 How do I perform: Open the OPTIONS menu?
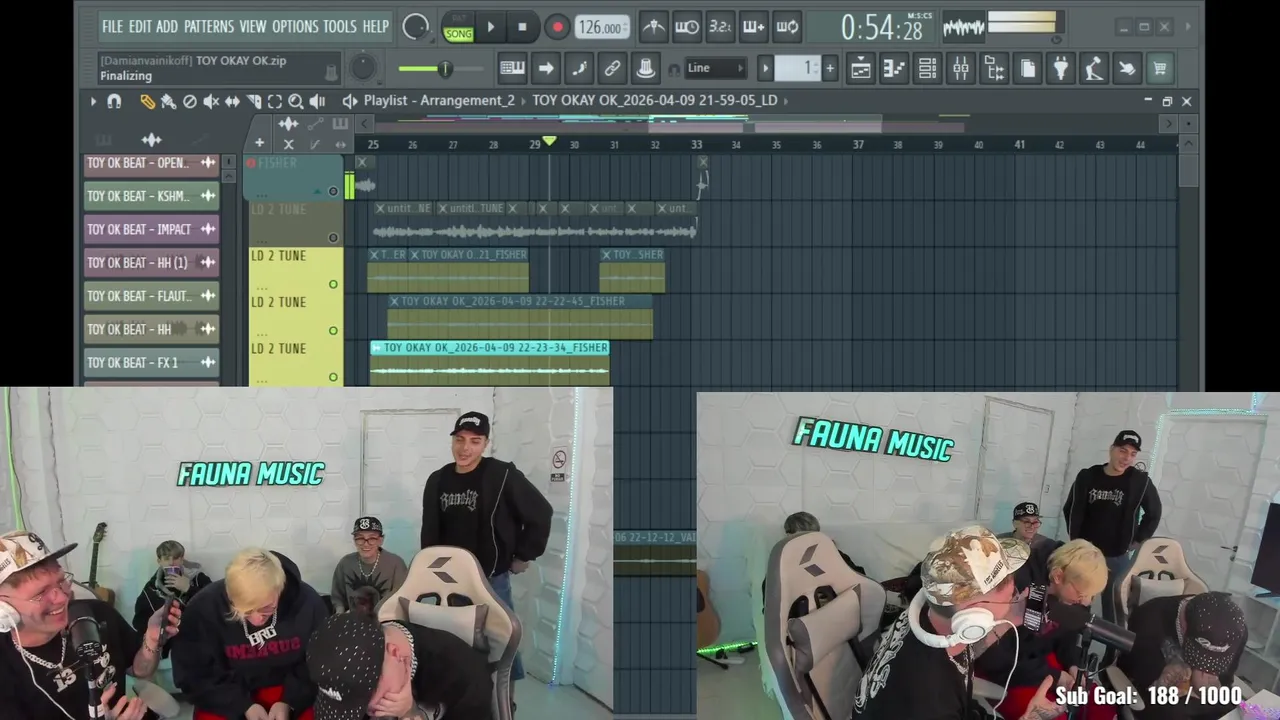295,27
